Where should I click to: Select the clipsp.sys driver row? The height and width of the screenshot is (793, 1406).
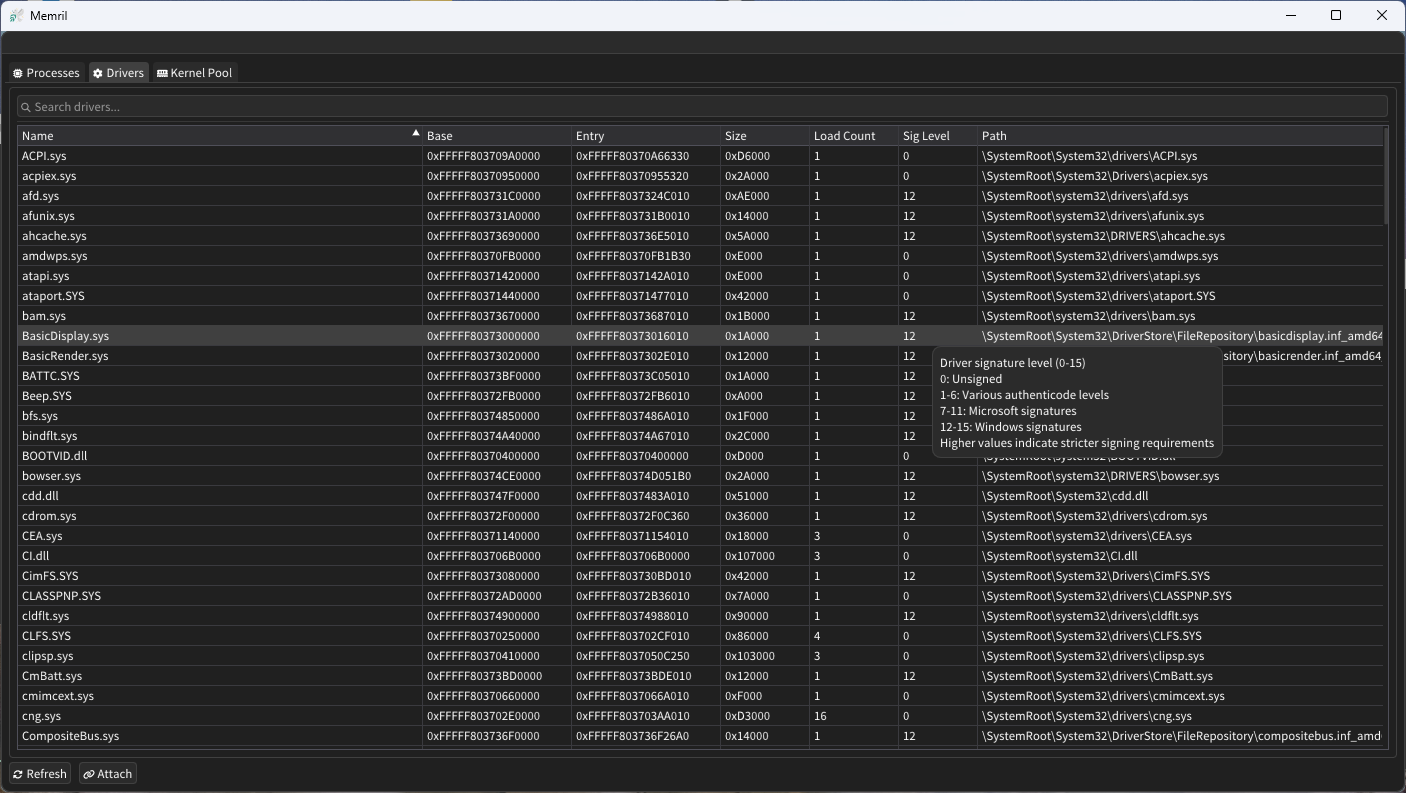[700, 656]
